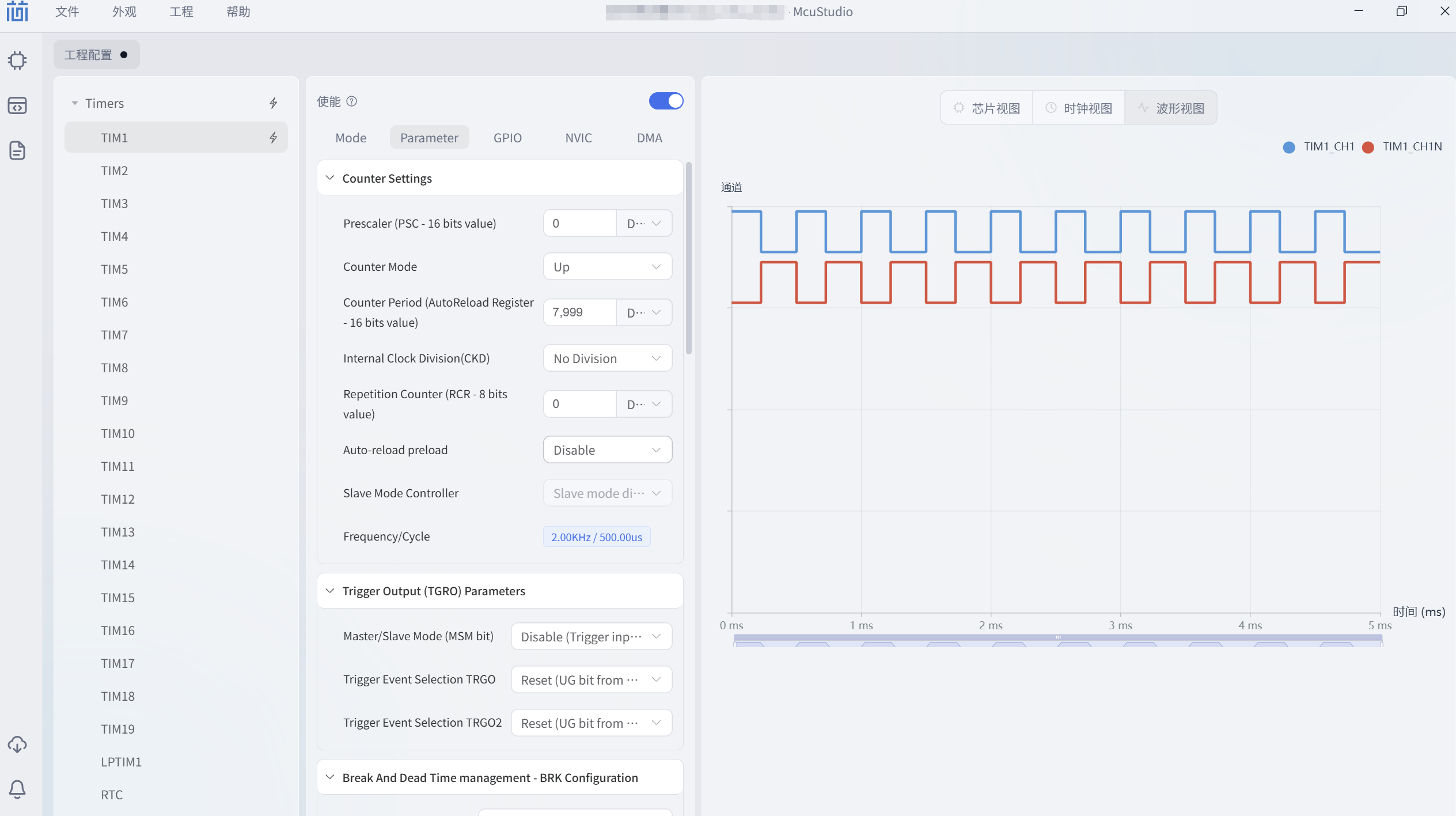Switch to the NVIC tab
This screenshot has height=816, width=1456.
[x=578, y=138]
